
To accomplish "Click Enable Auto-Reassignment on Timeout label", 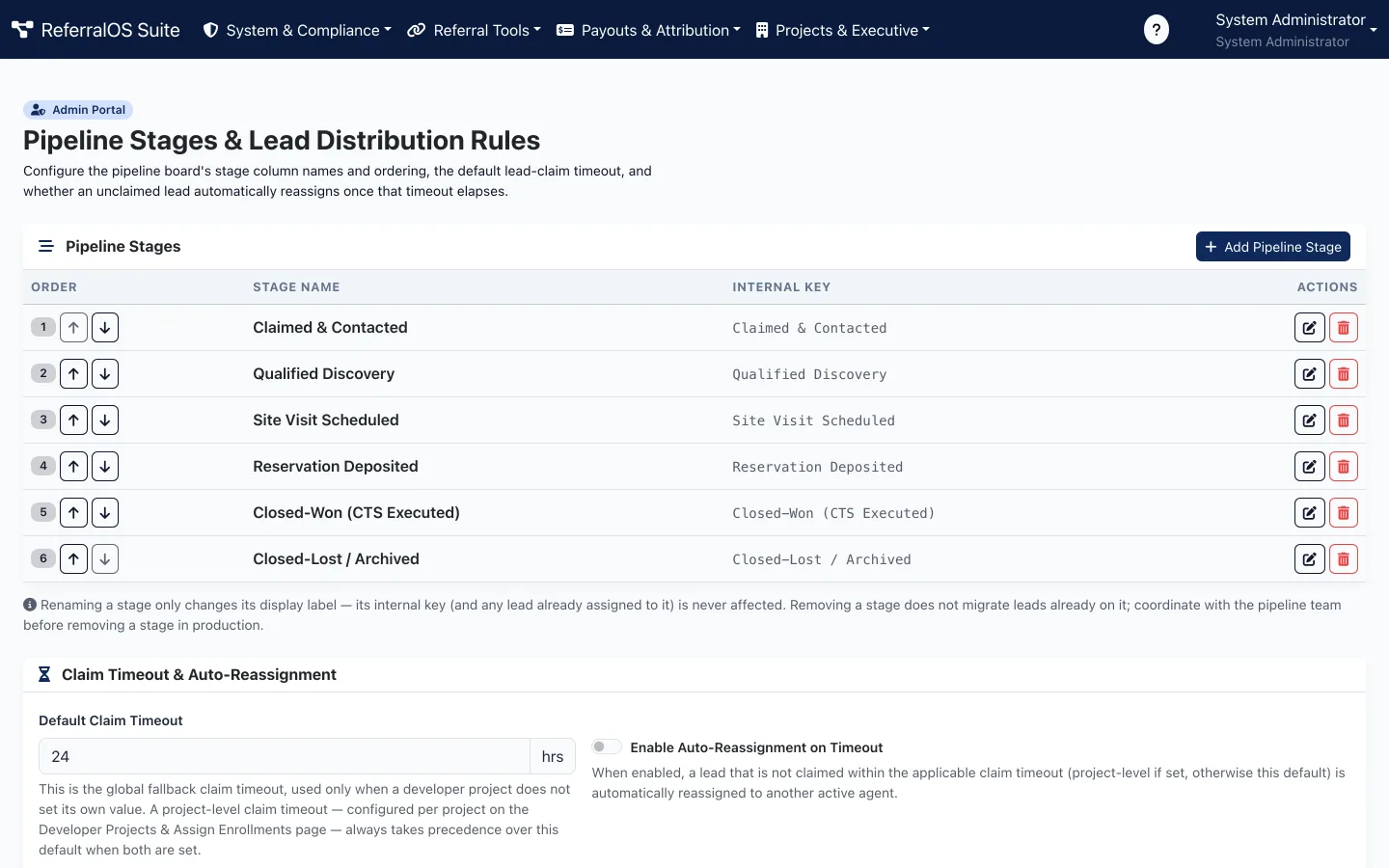I will pyautogui.click(x=756, y=747).
